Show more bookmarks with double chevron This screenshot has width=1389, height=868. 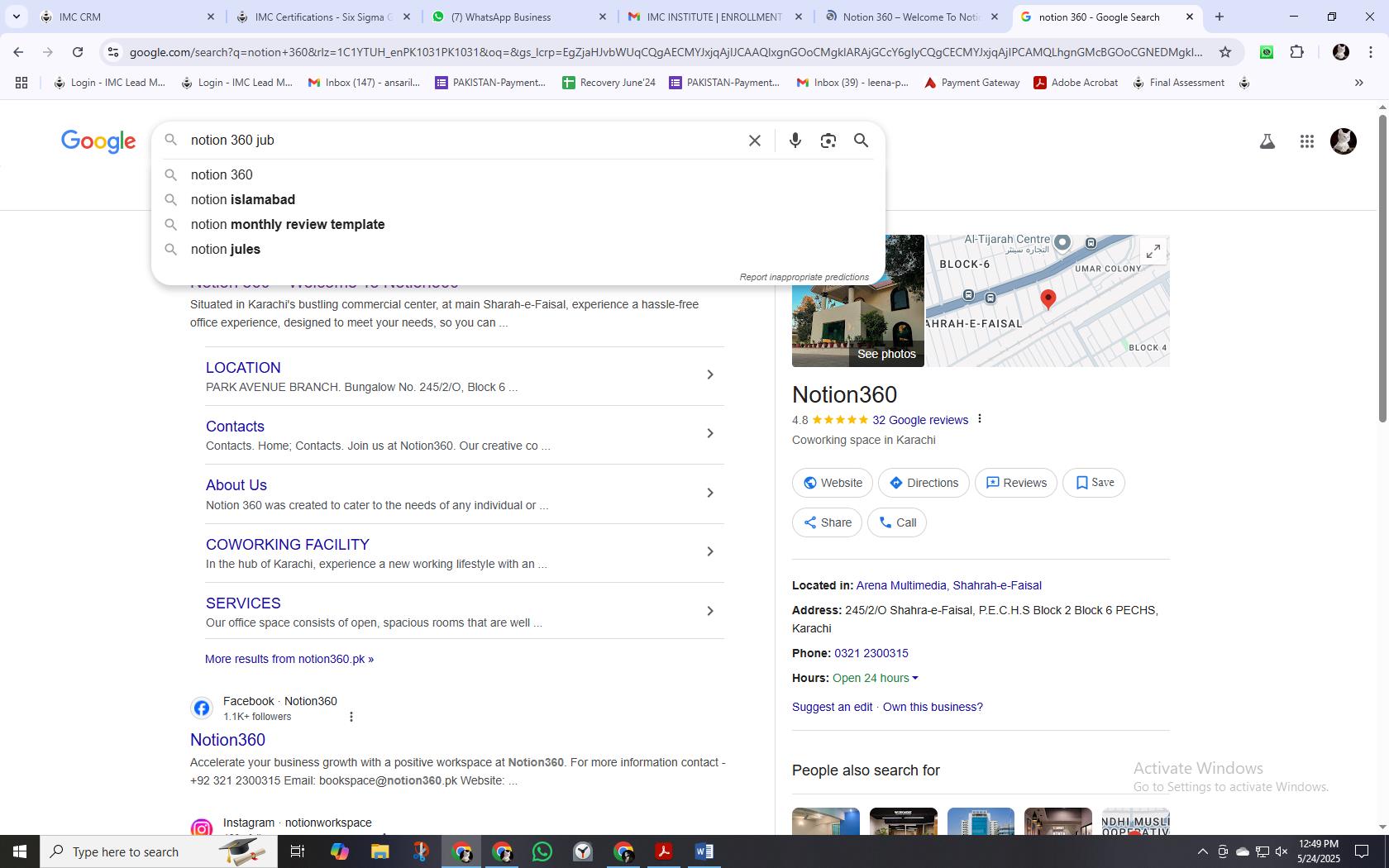[x=1358, y=83]
